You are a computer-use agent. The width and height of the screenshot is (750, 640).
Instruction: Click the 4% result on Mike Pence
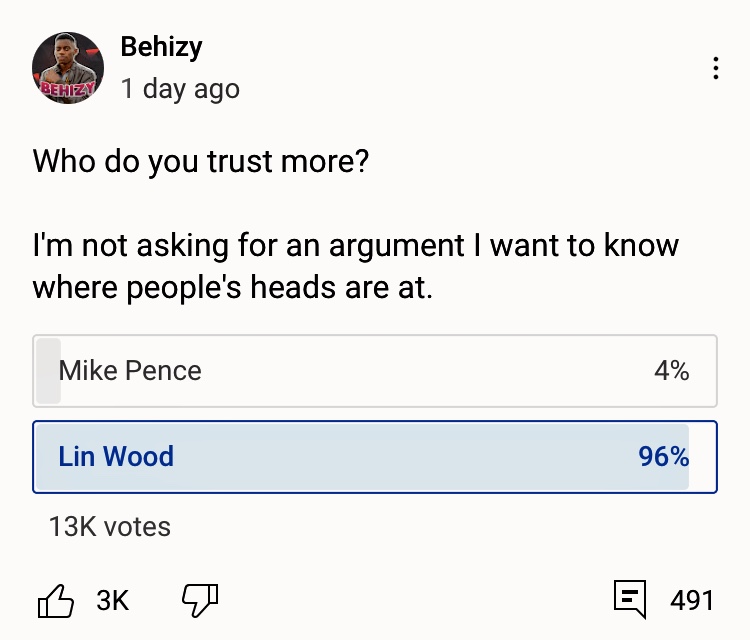coord(671,371)
